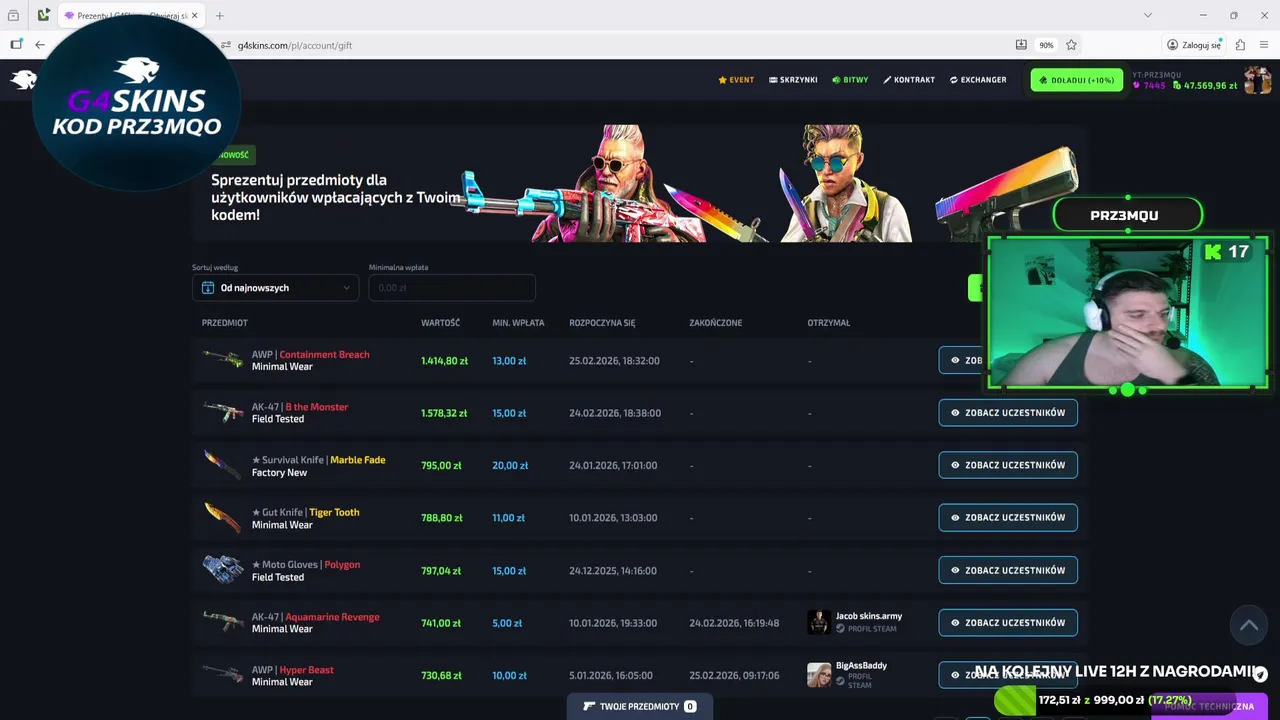Click the 20,00 zł minimum deposit
Image resolution: width=1280 pixels, height=720 pixels.
[x=510, y=466]
